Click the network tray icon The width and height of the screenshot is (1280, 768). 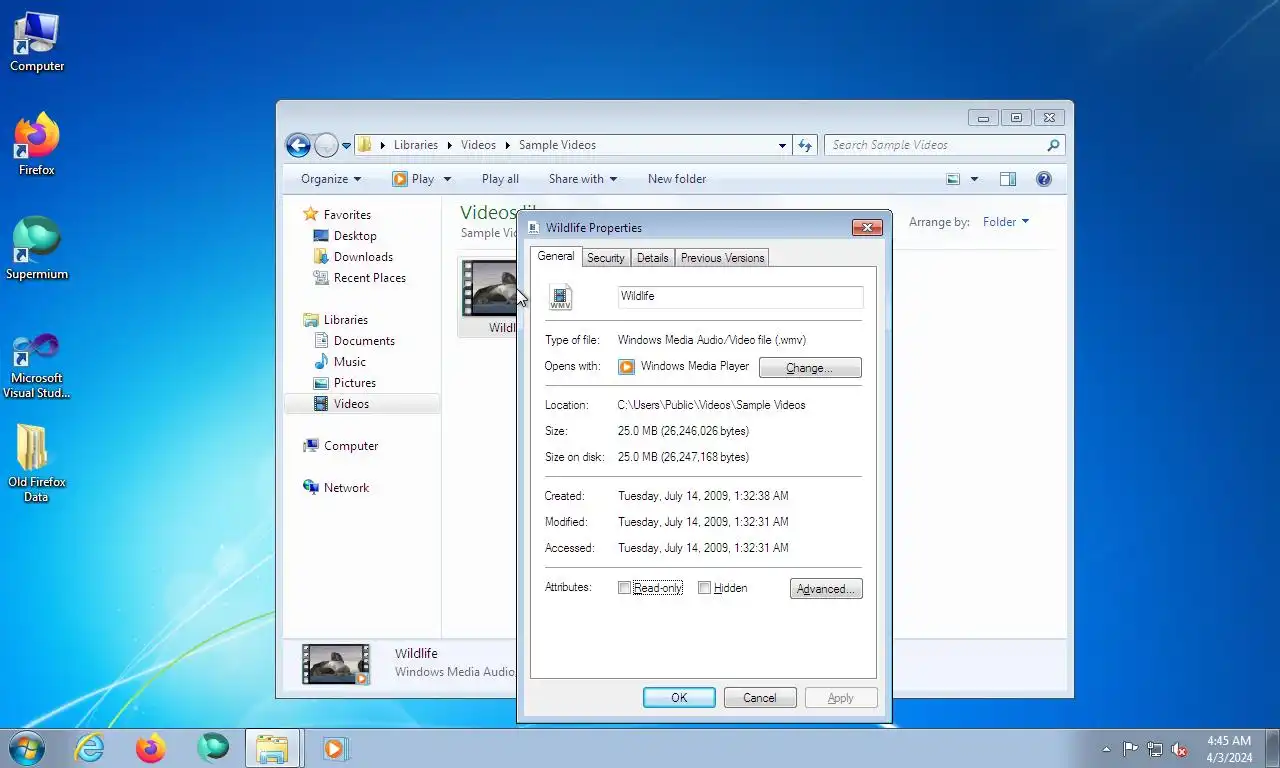tap(1155, 749)
